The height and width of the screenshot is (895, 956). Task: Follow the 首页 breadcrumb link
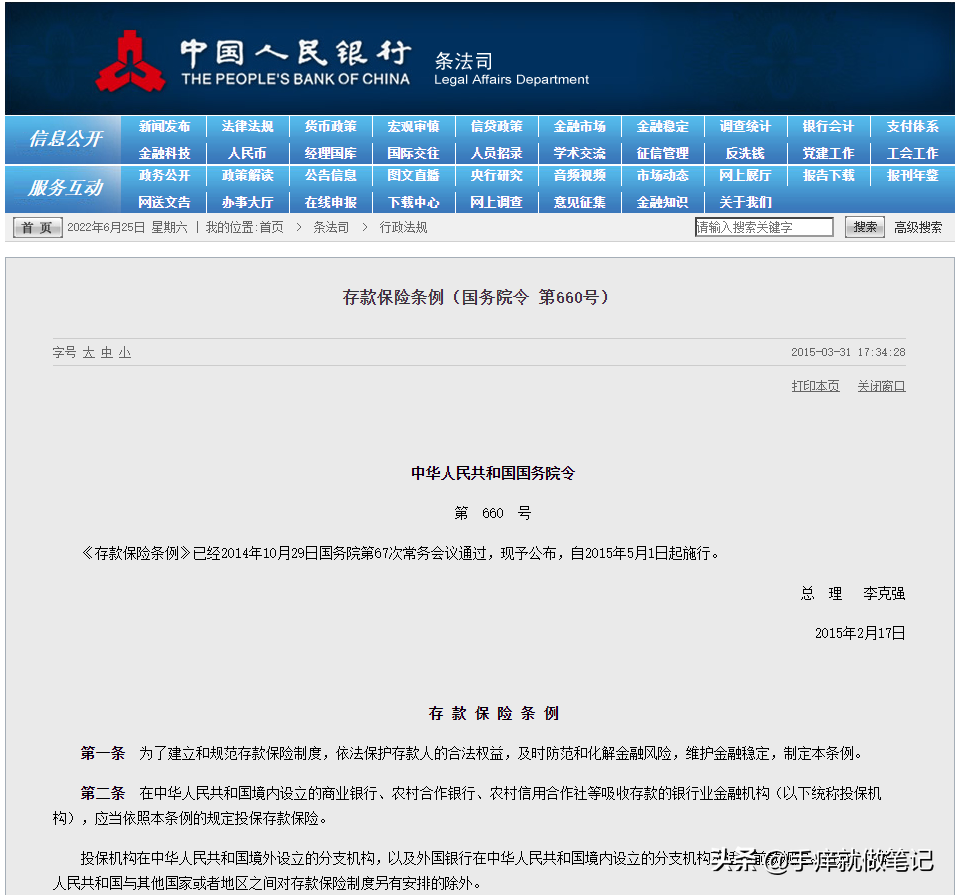[x=271, y=227]
